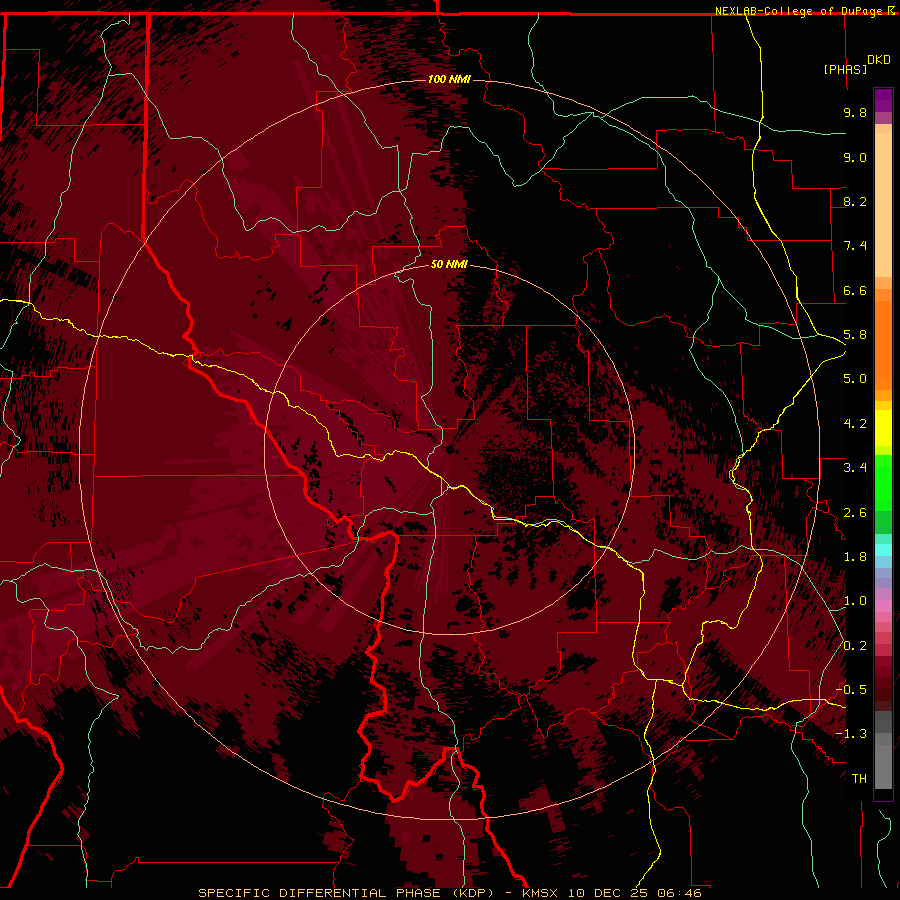Click the Specific Differential Phase KMSX caption
This screenshot has width=900, height=900.
[x=449, y=893]
